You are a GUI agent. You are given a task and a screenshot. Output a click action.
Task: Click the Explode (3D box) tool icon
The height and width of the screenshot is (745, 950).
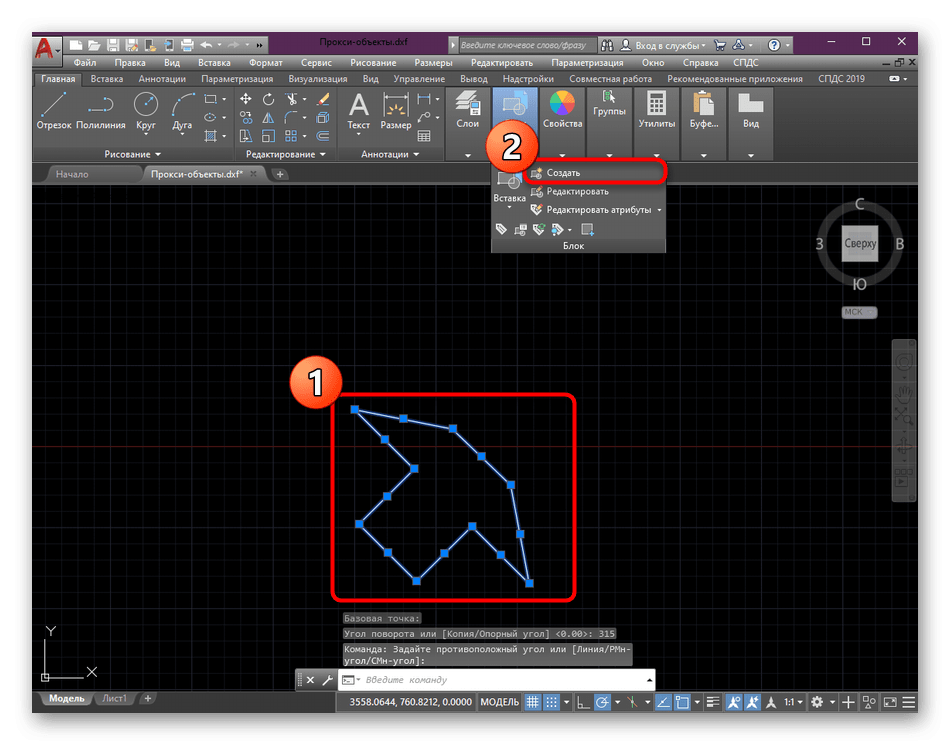324,118
